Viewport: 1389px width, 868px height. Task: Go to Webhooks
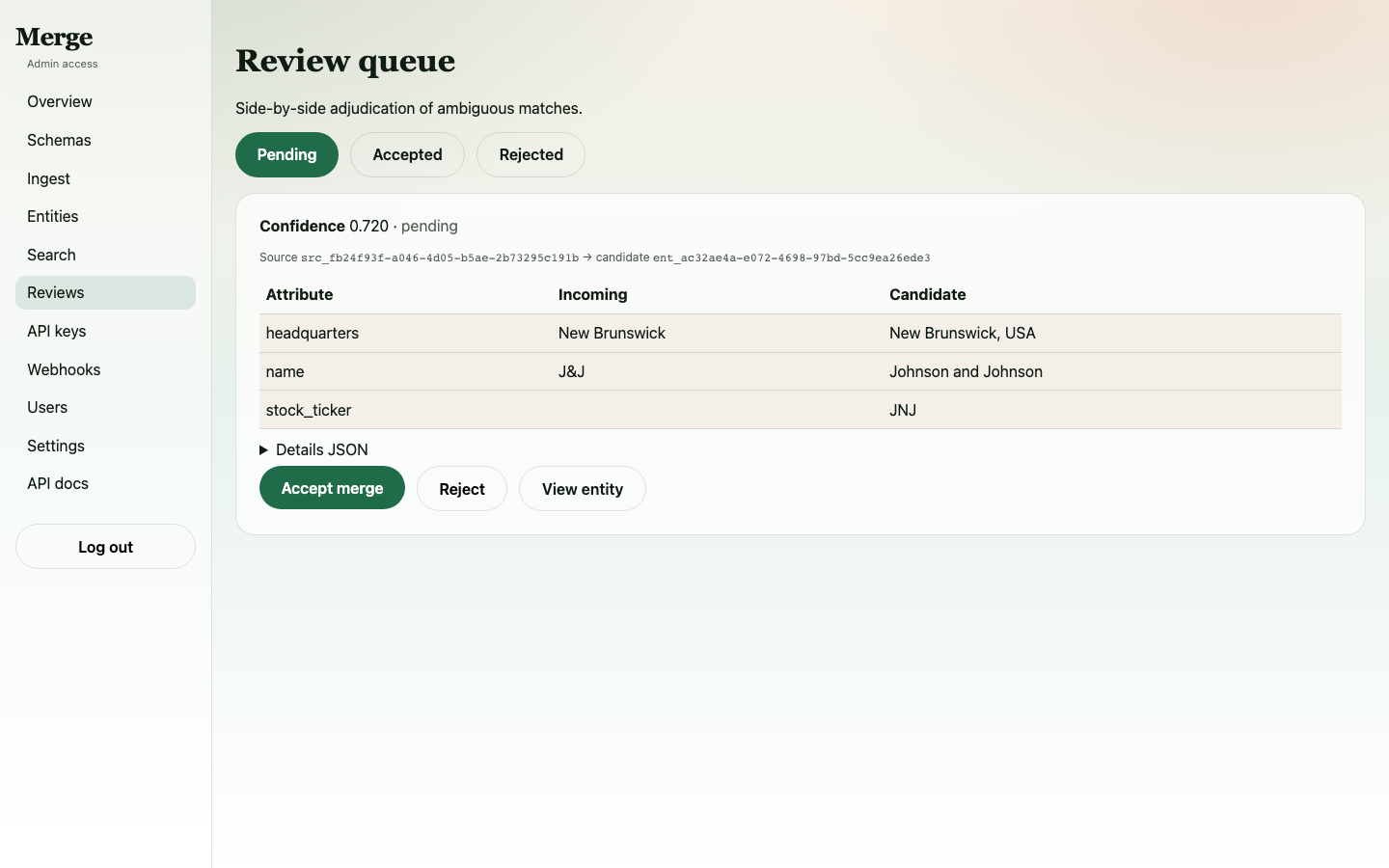click(105, 369)
